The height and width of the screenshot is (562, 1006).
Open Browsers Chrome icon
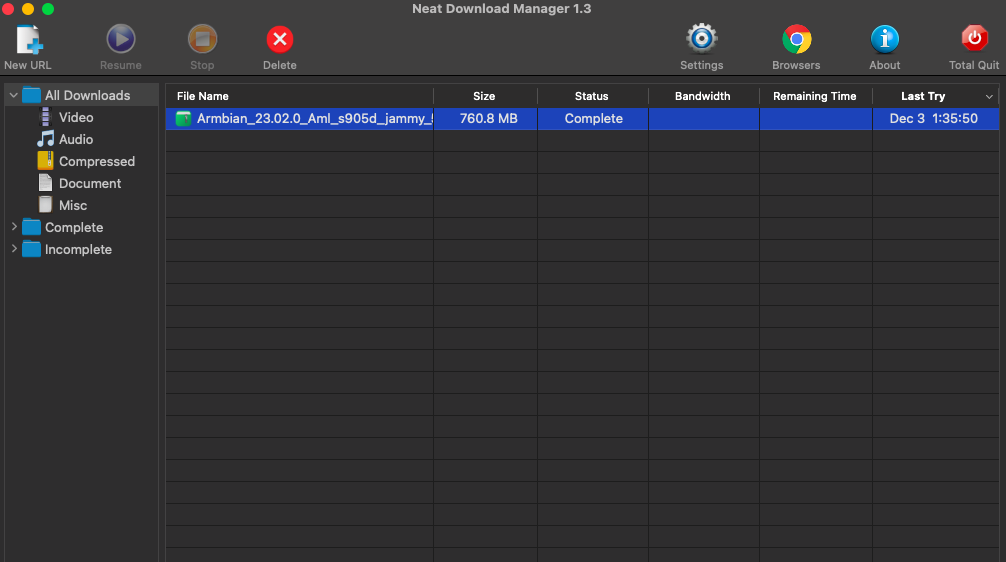coord(796,40)
